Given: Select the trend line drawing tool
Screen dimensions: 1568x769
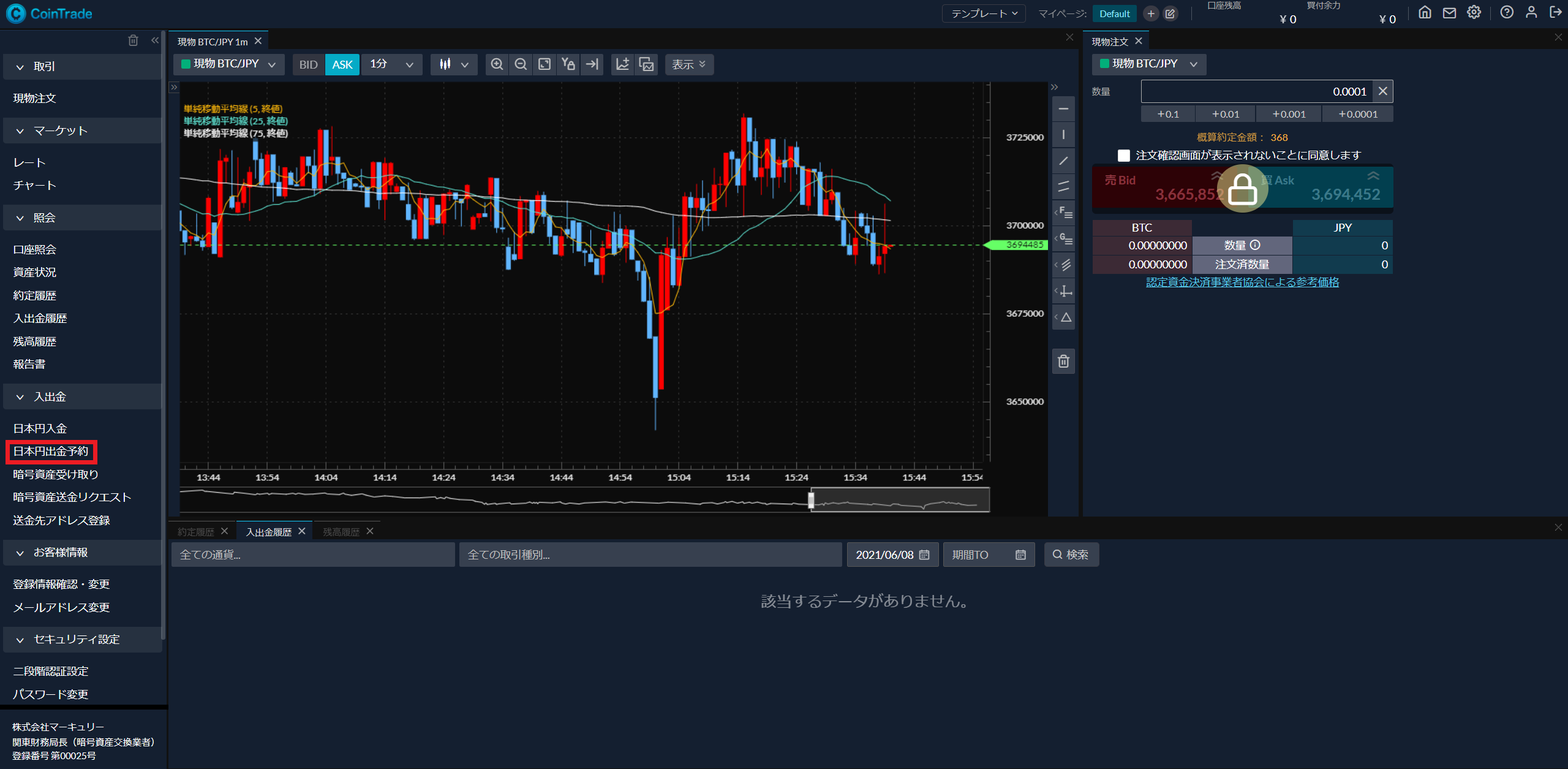Looking at the screenshot, I should [x=1063, y=161].
